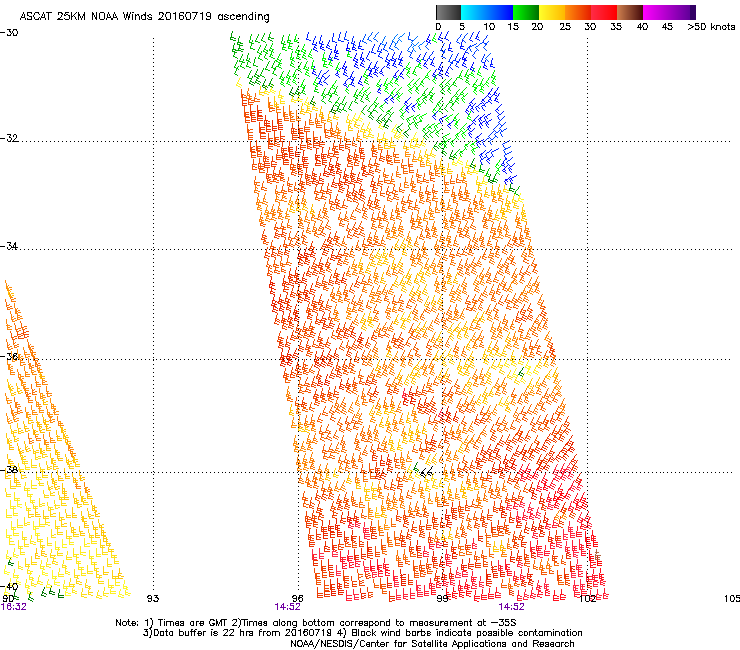Click the 'Data buffer is 22 hrs' note line
Viewport: 740px width, 650px height.
(x=362, y=633)
